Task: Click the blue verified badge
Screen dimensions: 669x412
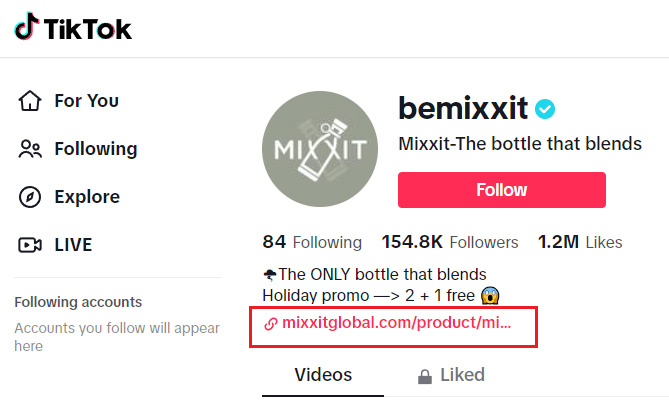Action: (545, 109)
